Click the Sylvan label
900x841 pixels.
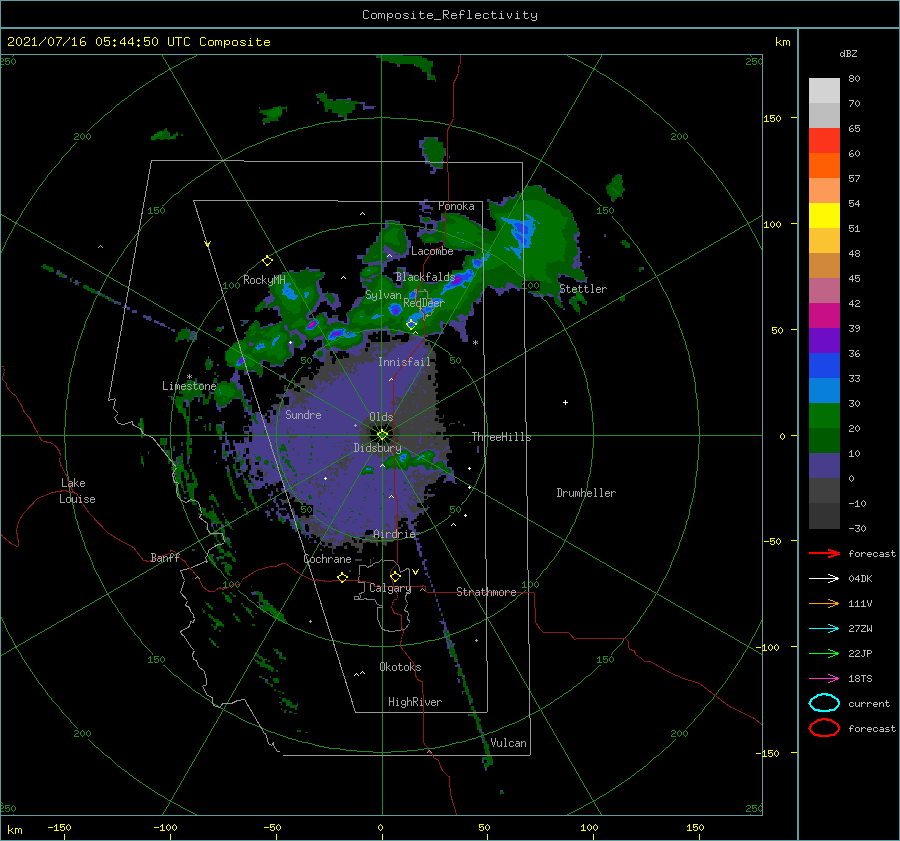pos(383,295)
